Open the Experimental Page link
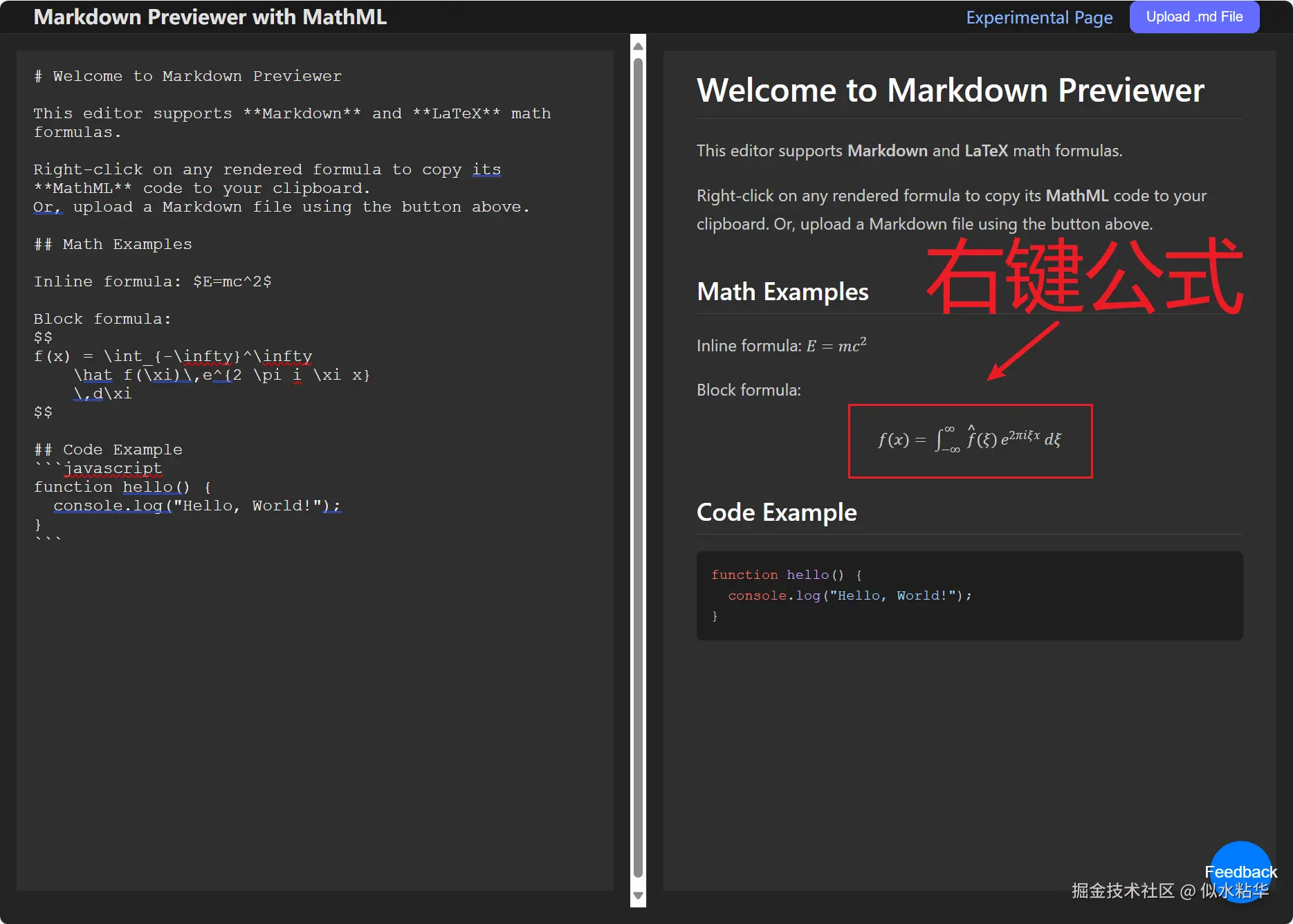This screenshot has height=924, width=1293. point(1039,17)
